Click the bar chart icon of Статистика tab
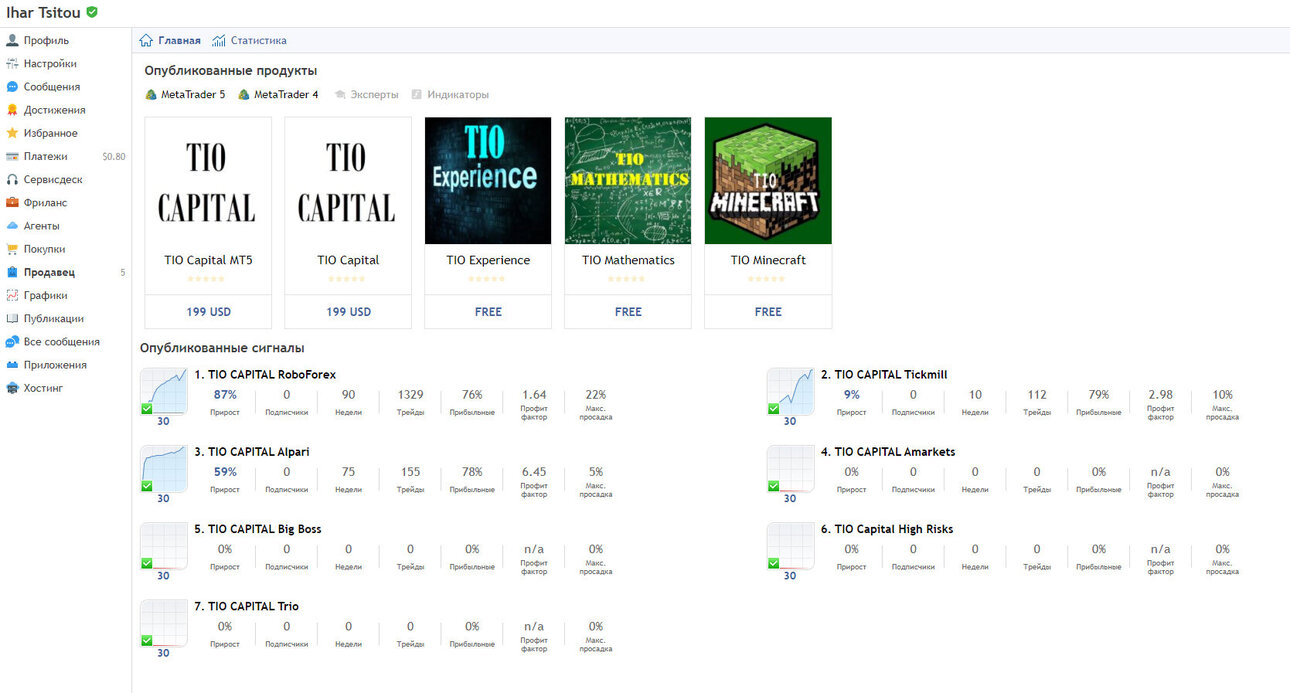The image size is (1290, 693). click(x=218, y=41)
